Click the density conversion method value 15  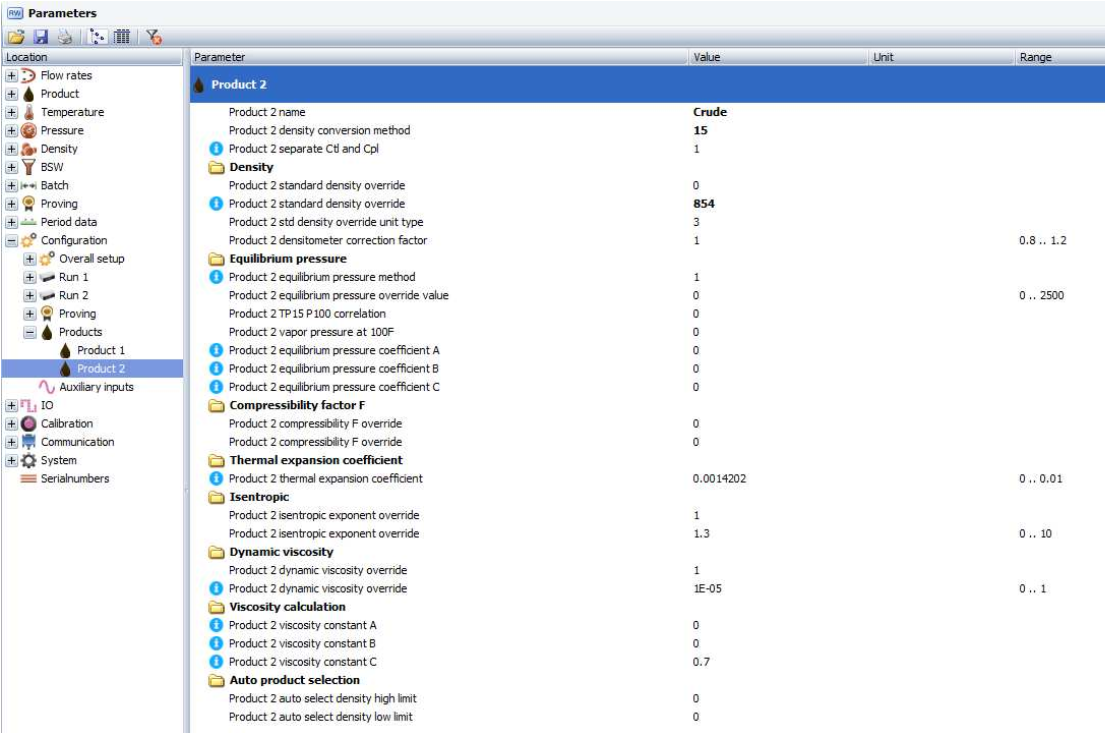pyautogui.click(x=700, y=130)
